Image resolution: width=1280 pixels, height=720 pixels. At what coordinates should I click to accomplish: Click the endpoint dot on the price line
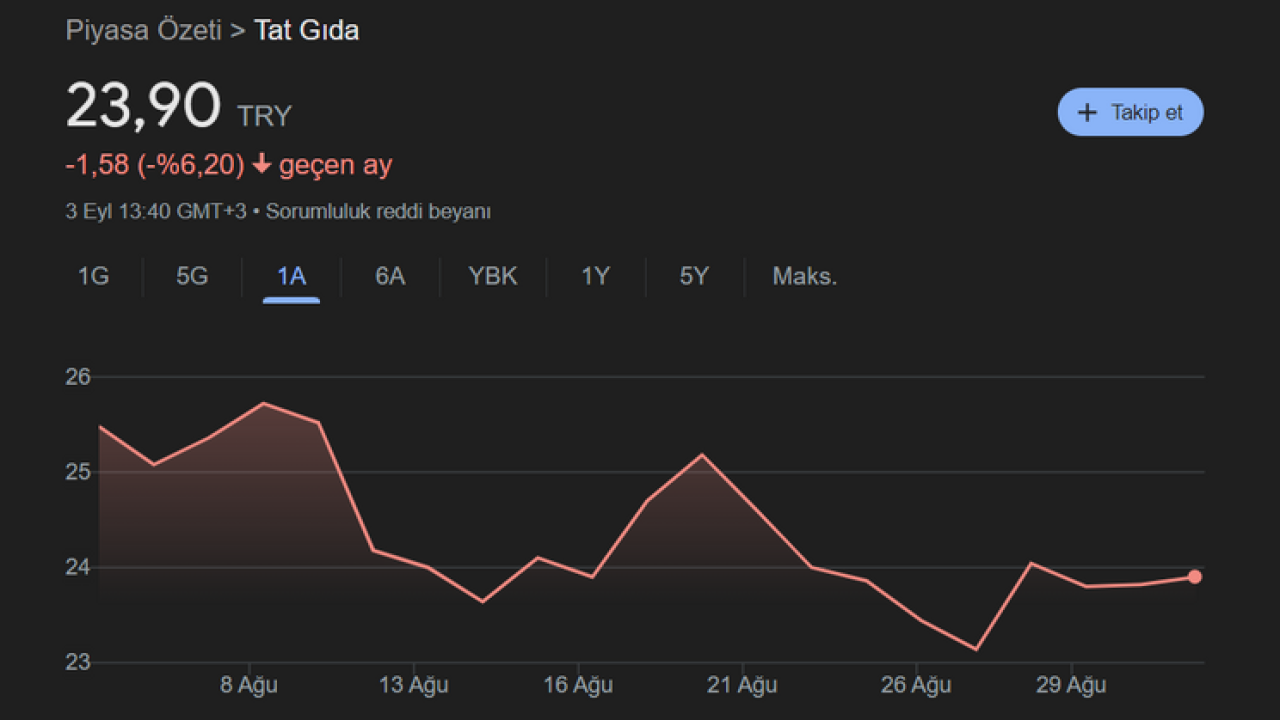click(x=1194, y=577)
